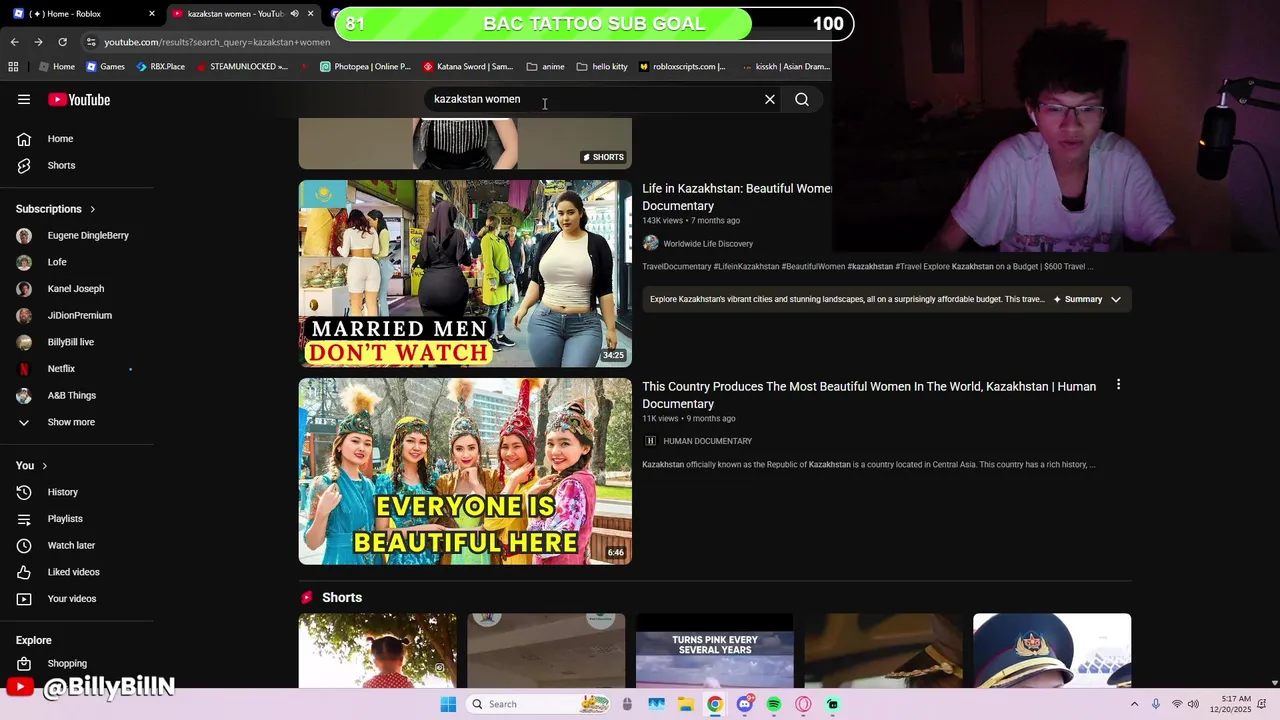Open the kisskh Asian Drama bookmark

click(786, 67)
